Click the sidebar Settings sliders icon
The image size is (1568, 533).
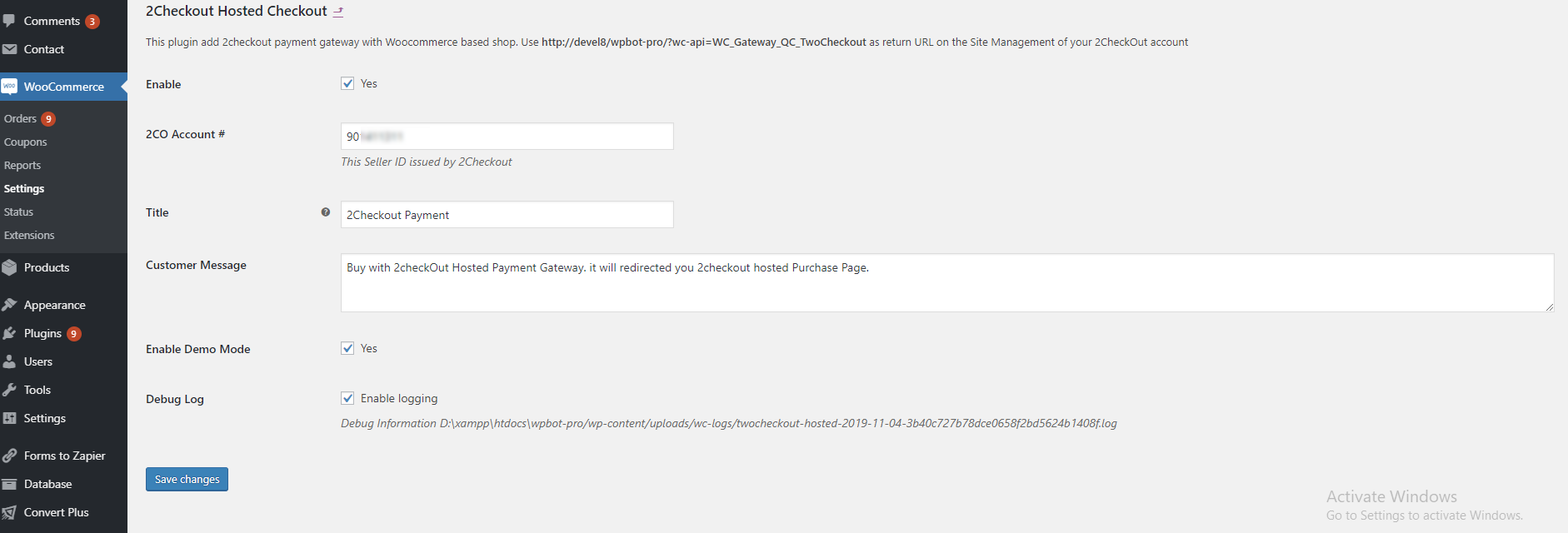(x=9, y=418)
